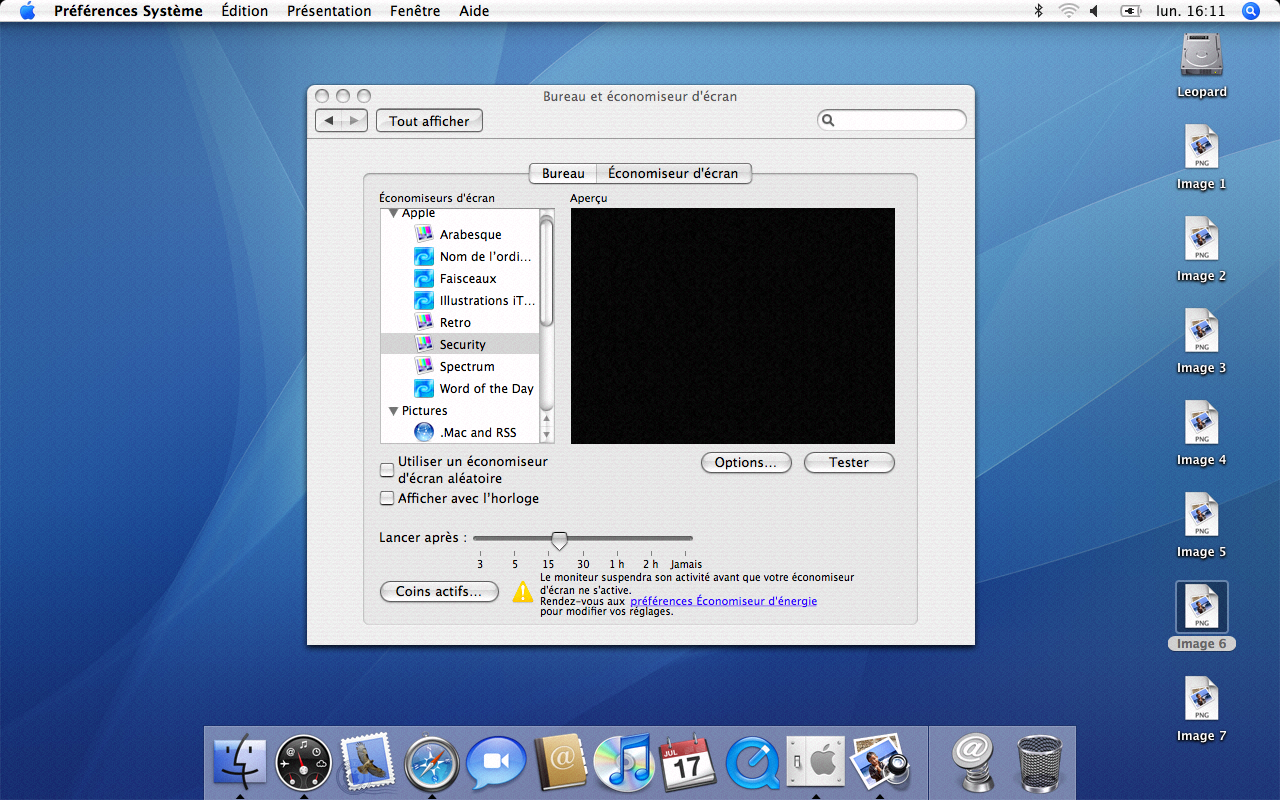Viewport: 1280px width, 800px height.
Task: Click the Retro screen saver icon
Action: point(424,322)
